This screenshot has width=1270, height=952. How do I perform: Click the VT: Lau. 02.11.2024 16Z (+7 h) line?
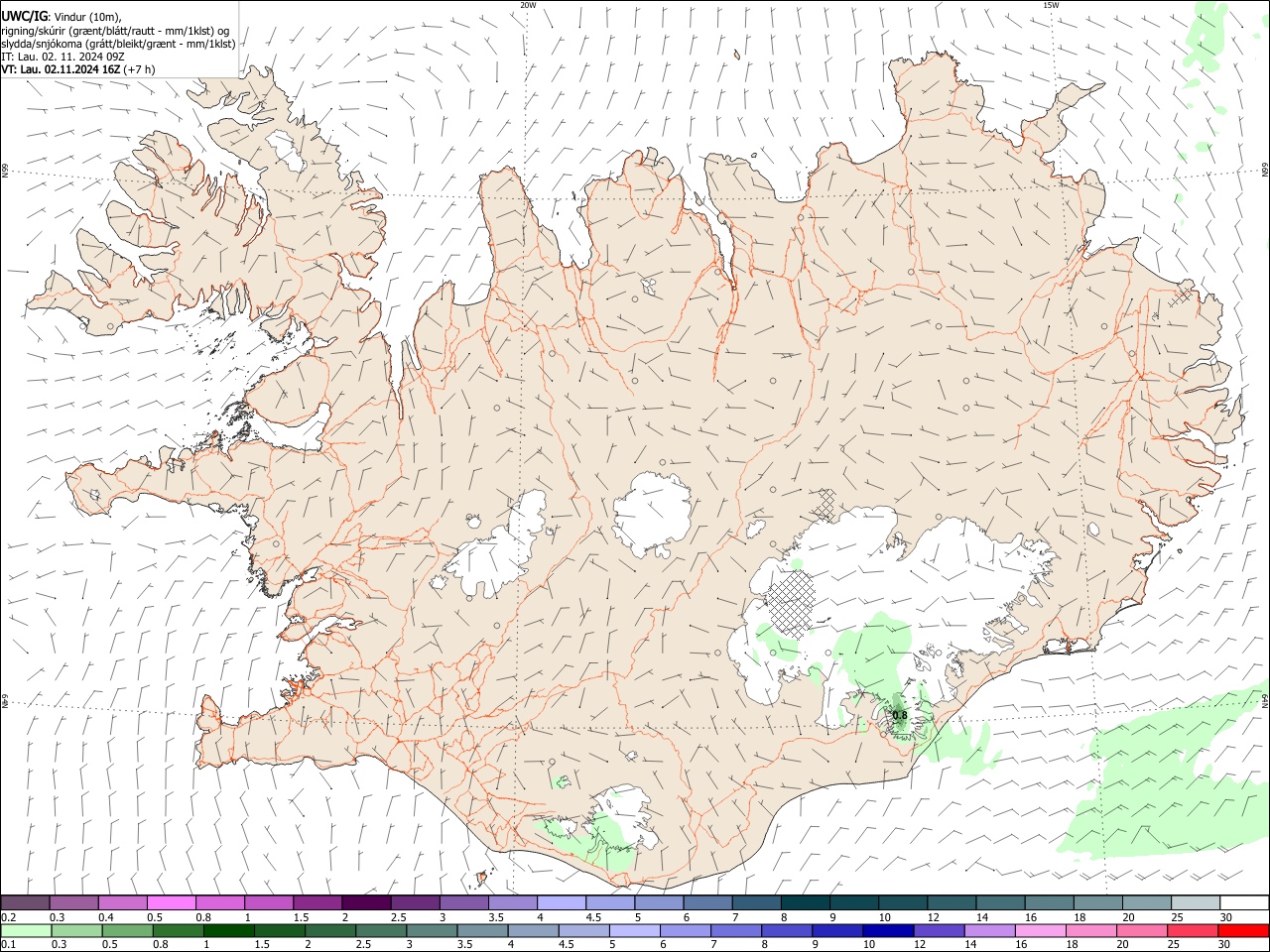(x=78, y=69)
